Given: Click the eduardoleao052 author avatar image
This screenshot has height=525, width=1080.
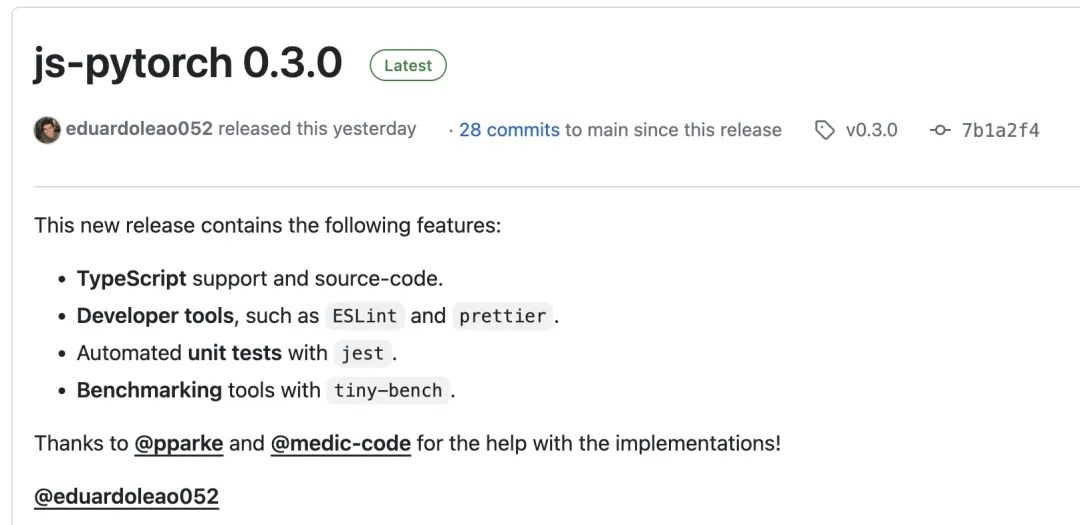Looking at the screenshot, I should point(47,130).
